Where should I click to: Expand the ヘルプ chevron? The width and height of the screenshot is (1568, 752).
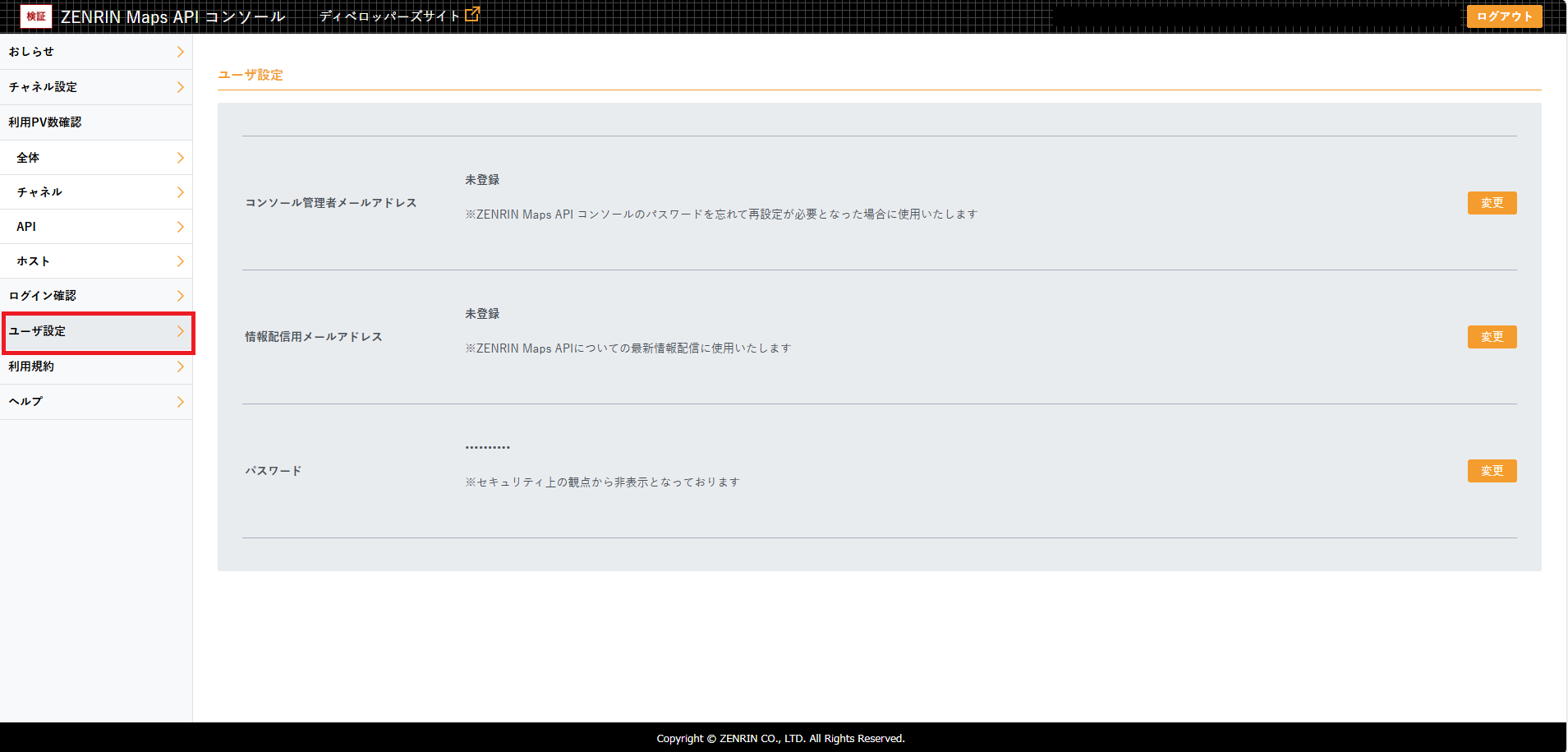pyautogui.click(x=180, y=401)
